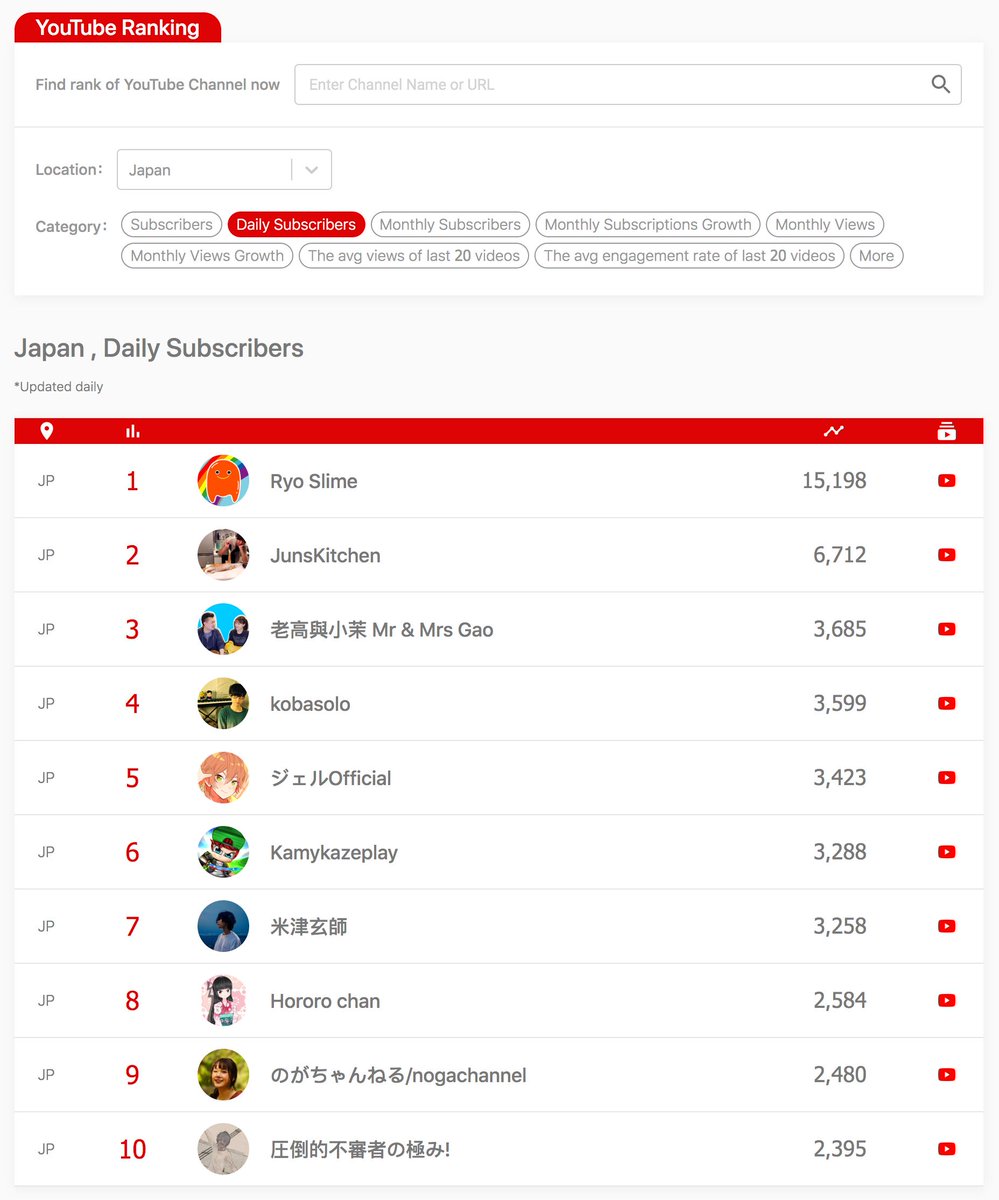Click the 3,288 daily subscribers value

tap(840, 852)
